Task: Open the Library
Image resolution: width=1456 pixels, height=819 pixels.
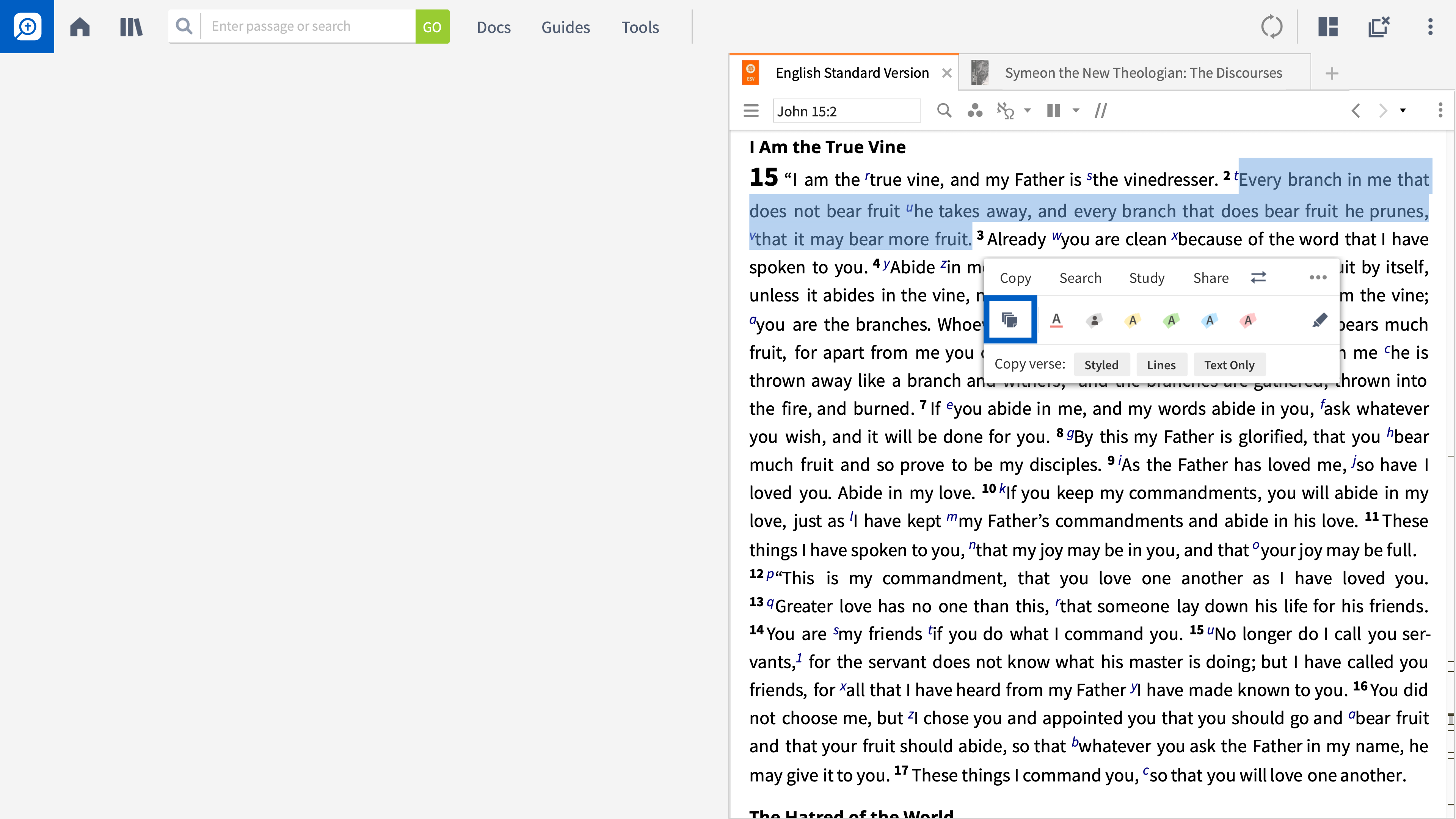Action: click(131, 27)
